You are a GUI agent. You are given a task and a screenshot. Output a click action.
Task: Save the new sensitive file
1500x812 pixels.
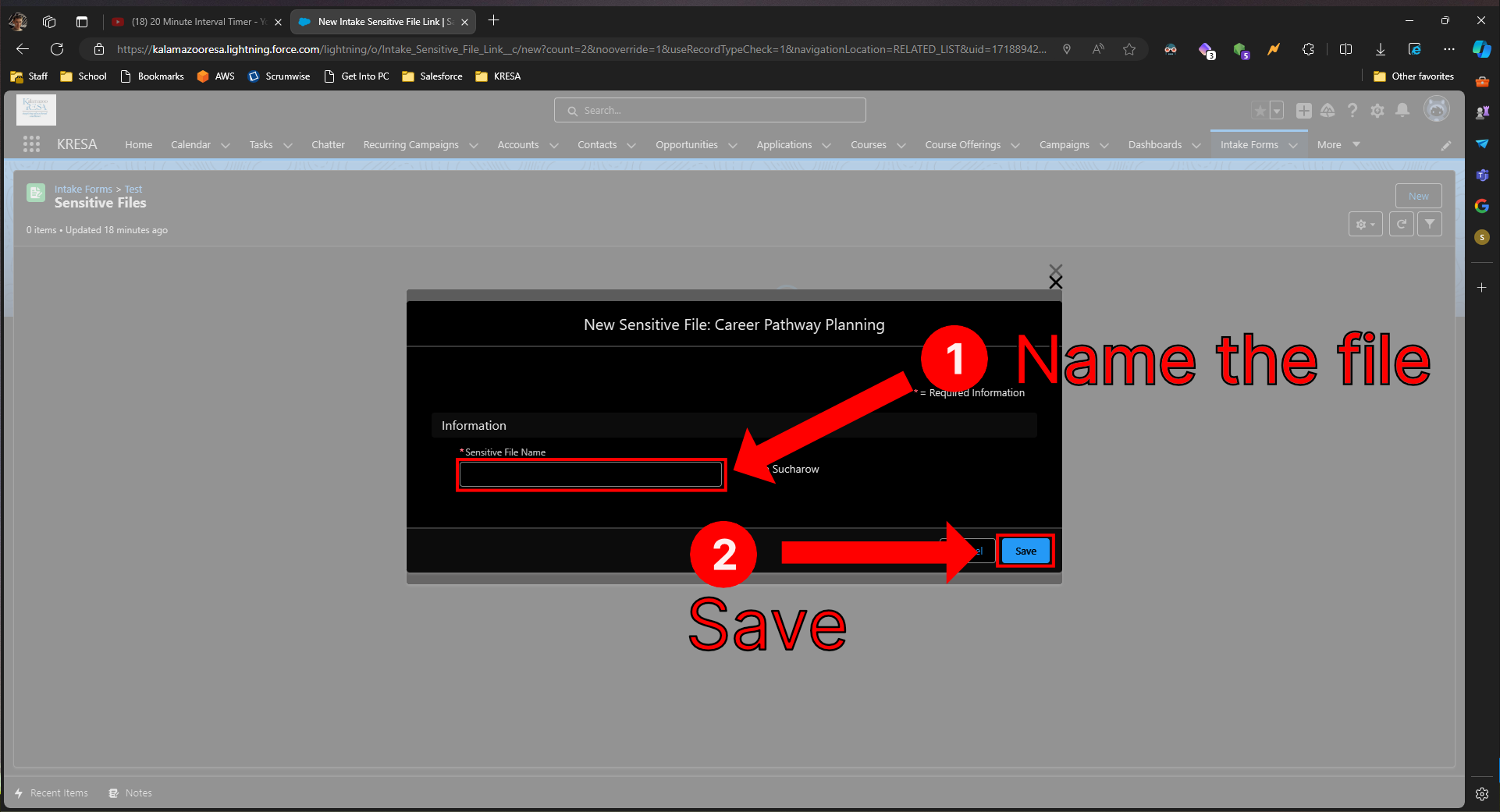pyautogui.click(x=1025, y=551)
